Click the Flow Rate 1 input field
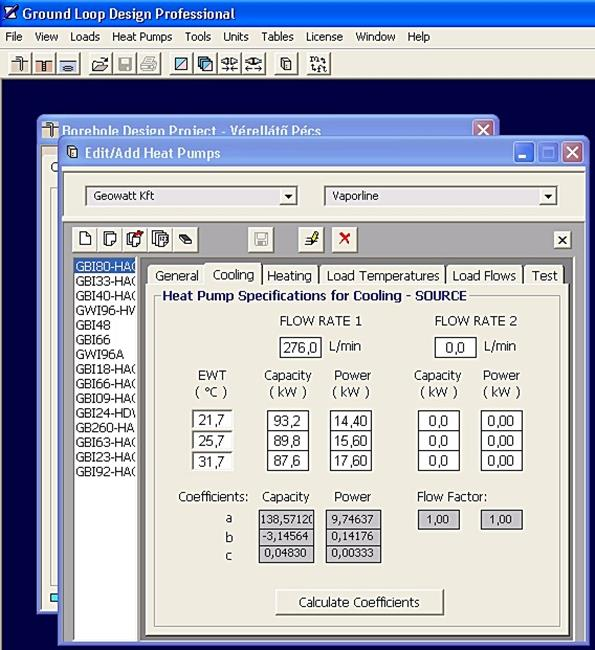This screenshot has height=650, width=595. pos(300,347)
